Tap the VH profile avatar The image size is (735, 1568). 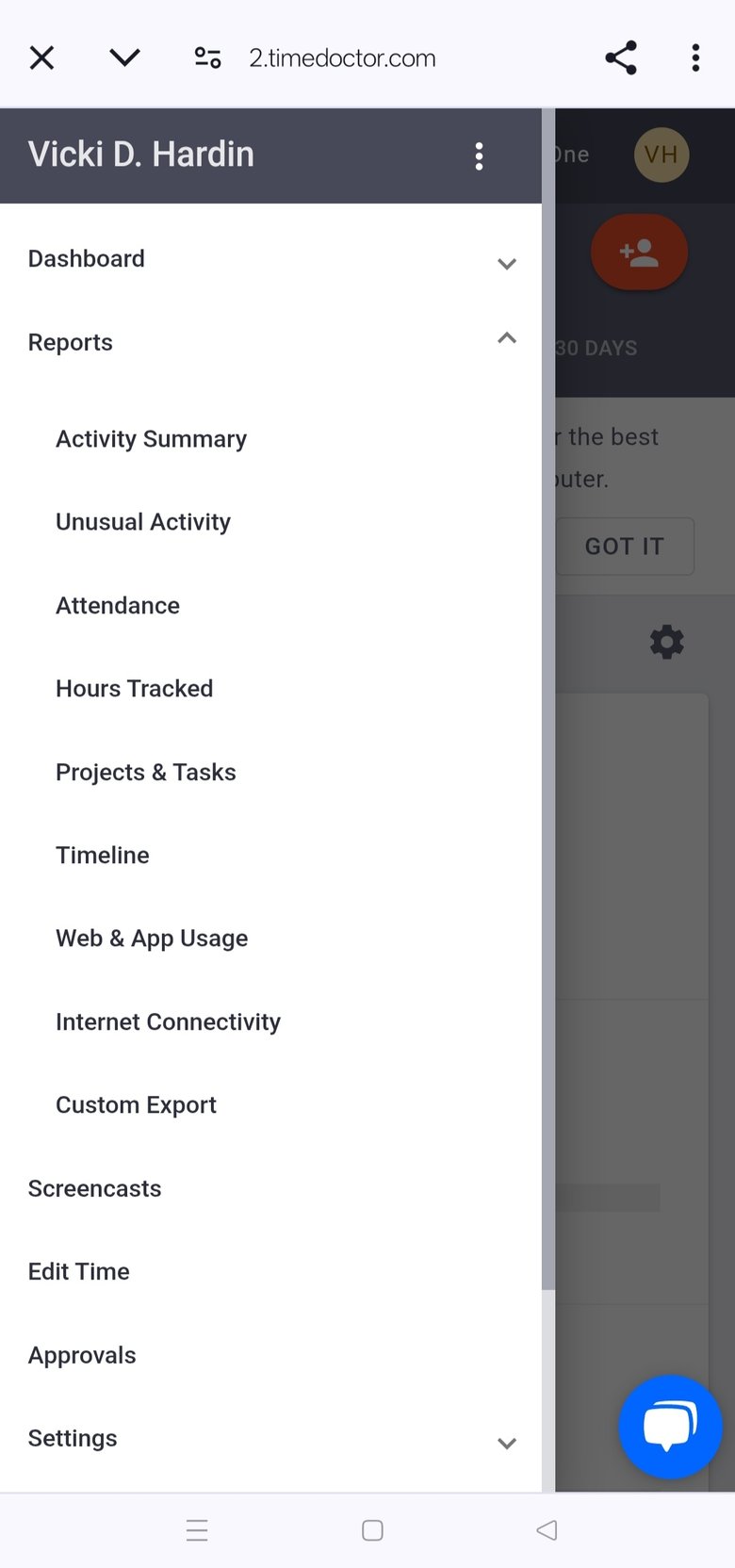point(661,155)
